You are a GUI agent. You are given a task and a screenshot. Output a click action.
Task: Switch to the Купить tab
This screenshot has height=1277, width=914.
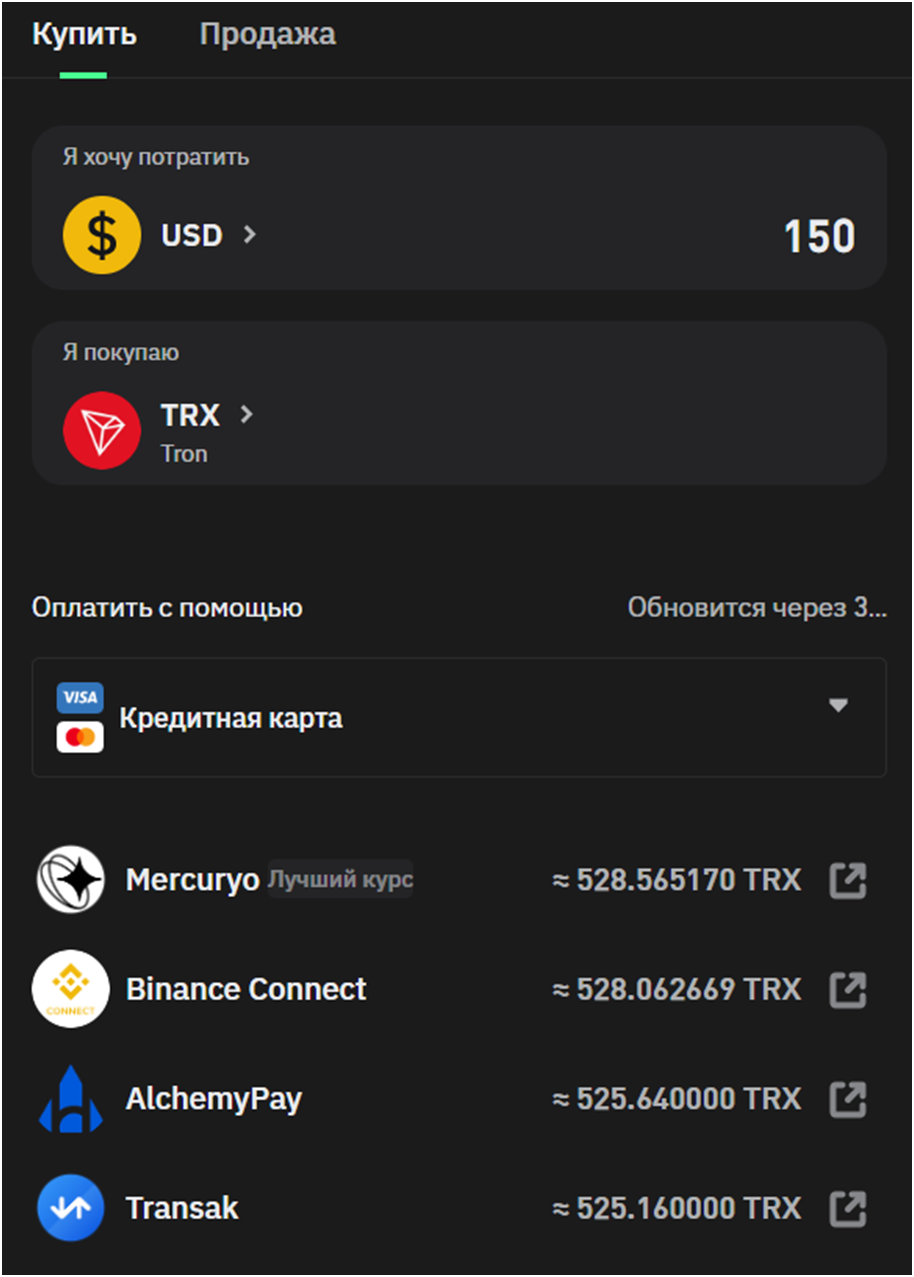pos(84,35)
